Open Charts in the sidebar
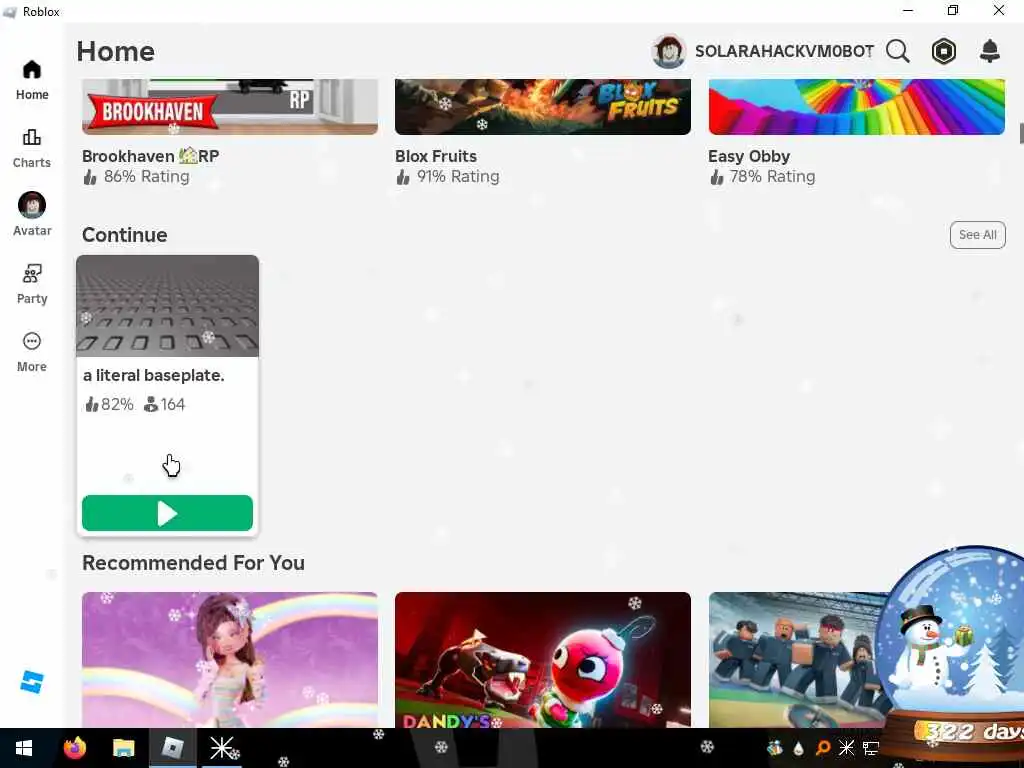Viewport: 1024px width, 768px height. [x=31, y=148]
